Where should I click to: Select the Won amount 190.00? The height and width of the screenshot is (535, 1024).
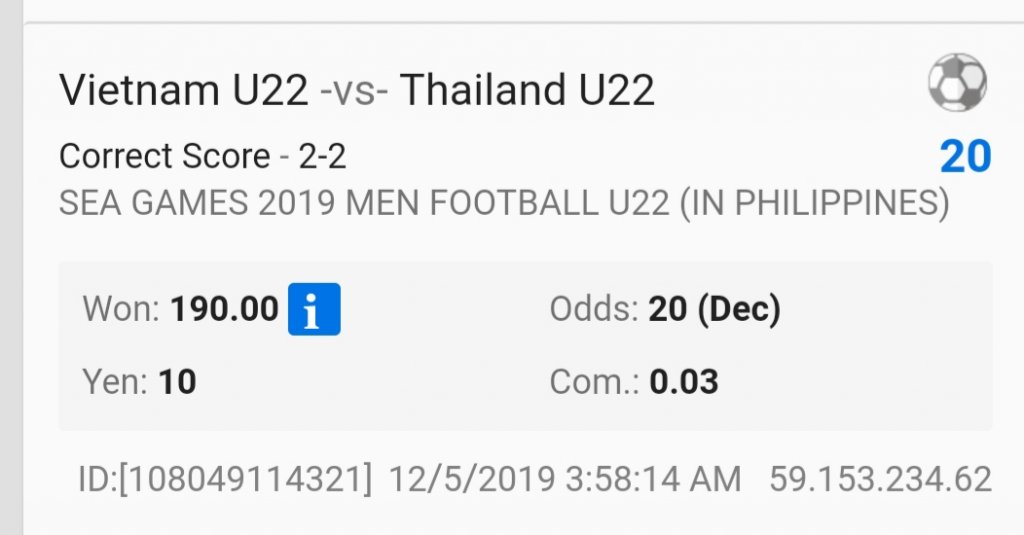(x=225, y=308)
